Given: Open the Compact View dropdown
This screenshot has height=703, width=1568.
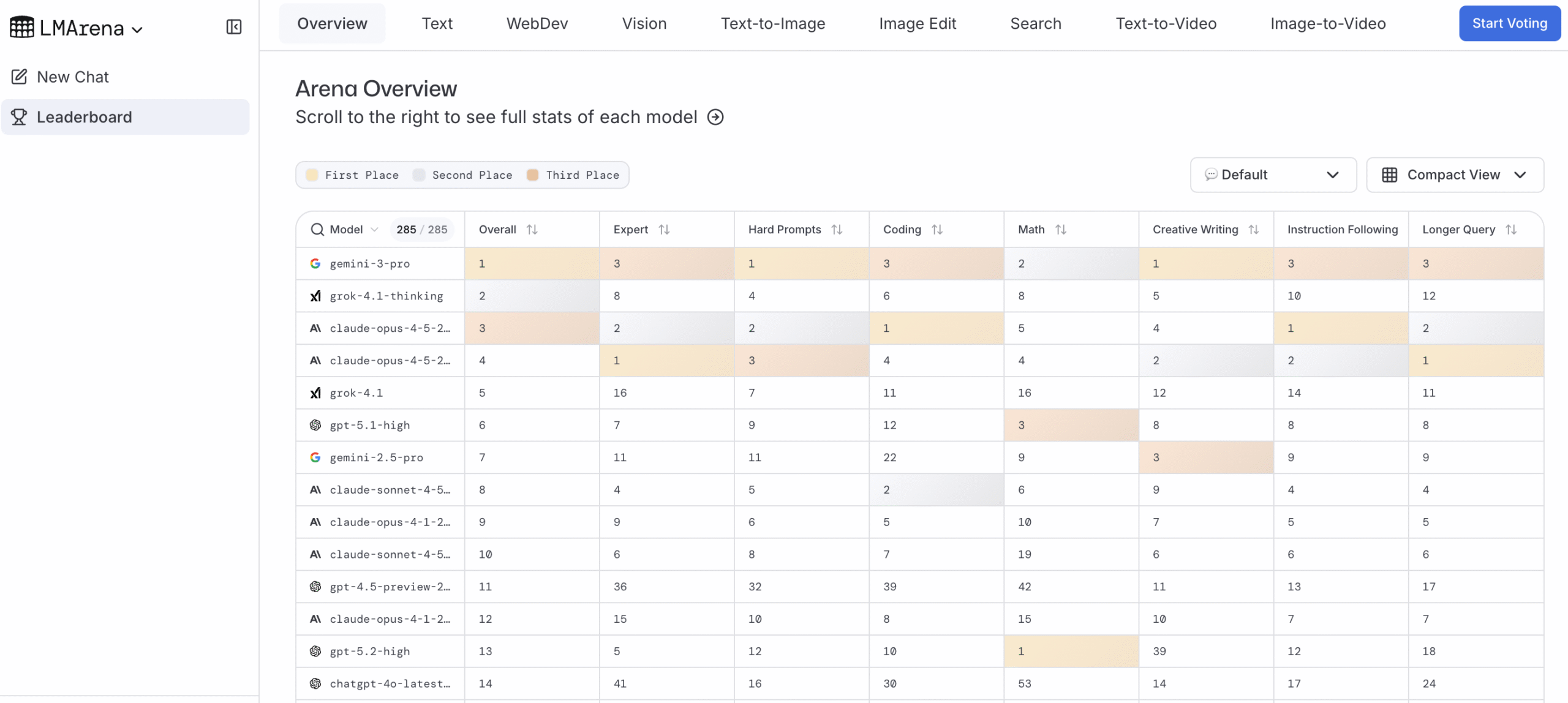Looking at the screenshot, I should pos(1454,175).
